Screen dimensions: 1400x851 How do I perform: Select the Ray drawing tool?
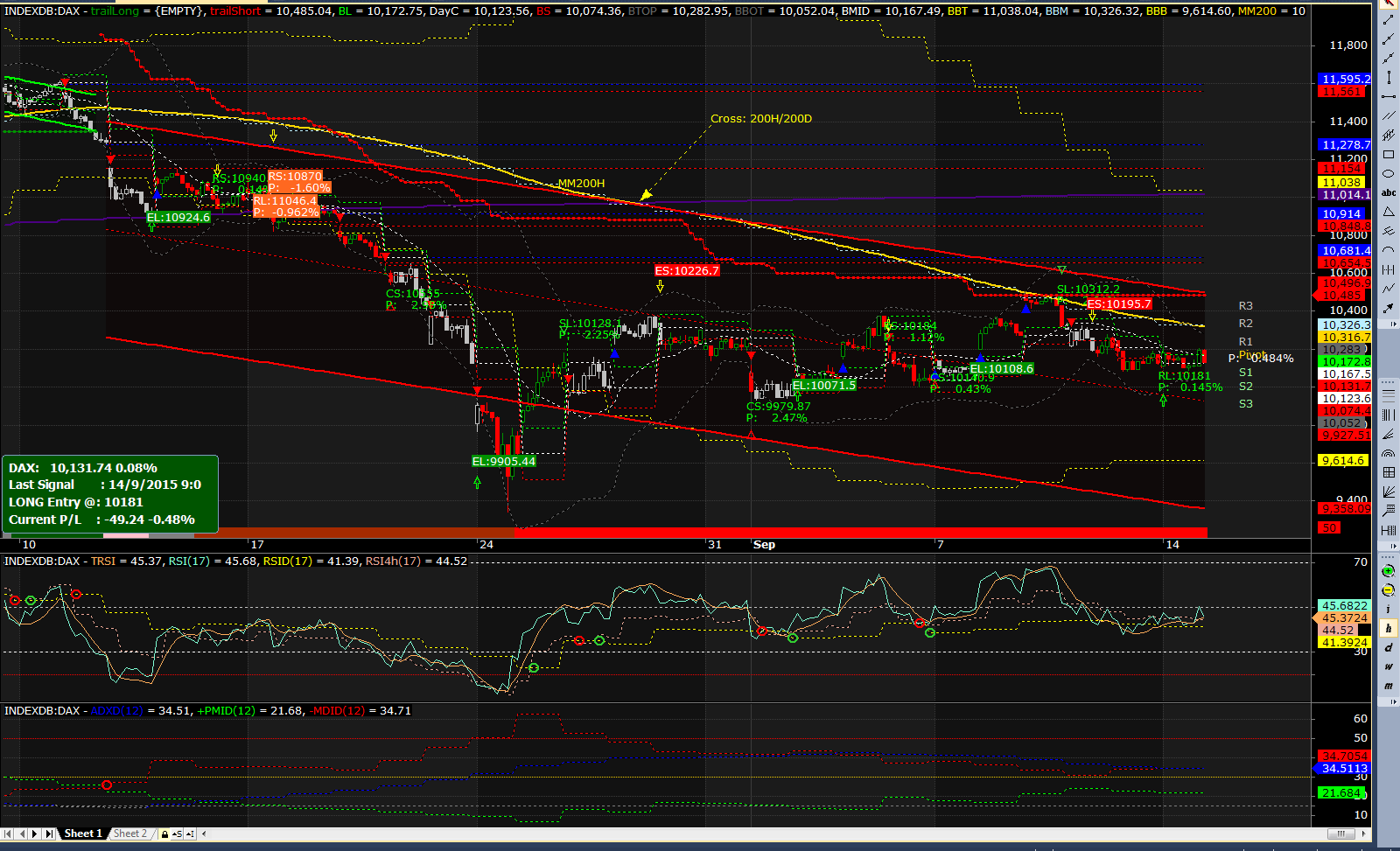coord(1389,38)
